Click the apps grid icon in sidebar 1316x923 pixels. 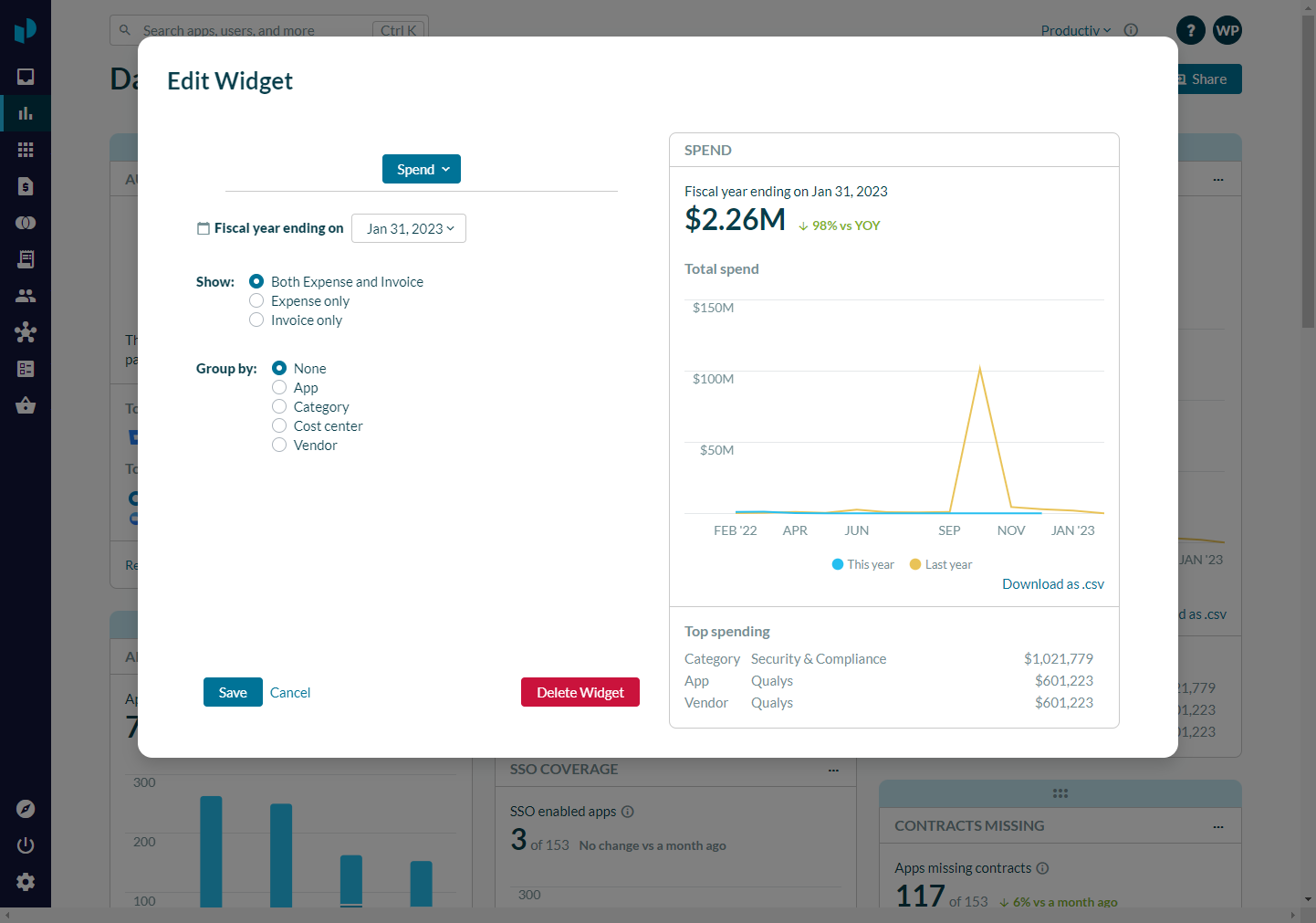point(26,150)
